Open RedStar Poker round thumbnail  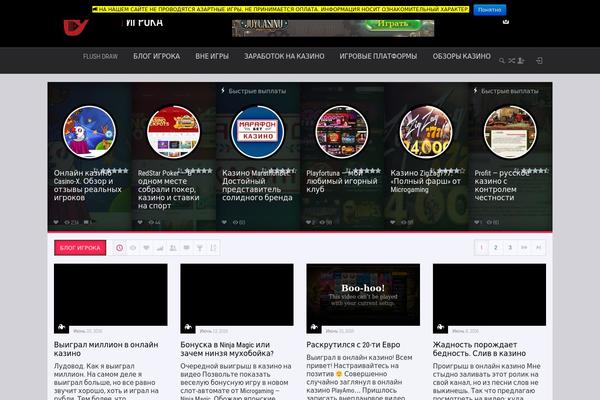click(173, 132)
